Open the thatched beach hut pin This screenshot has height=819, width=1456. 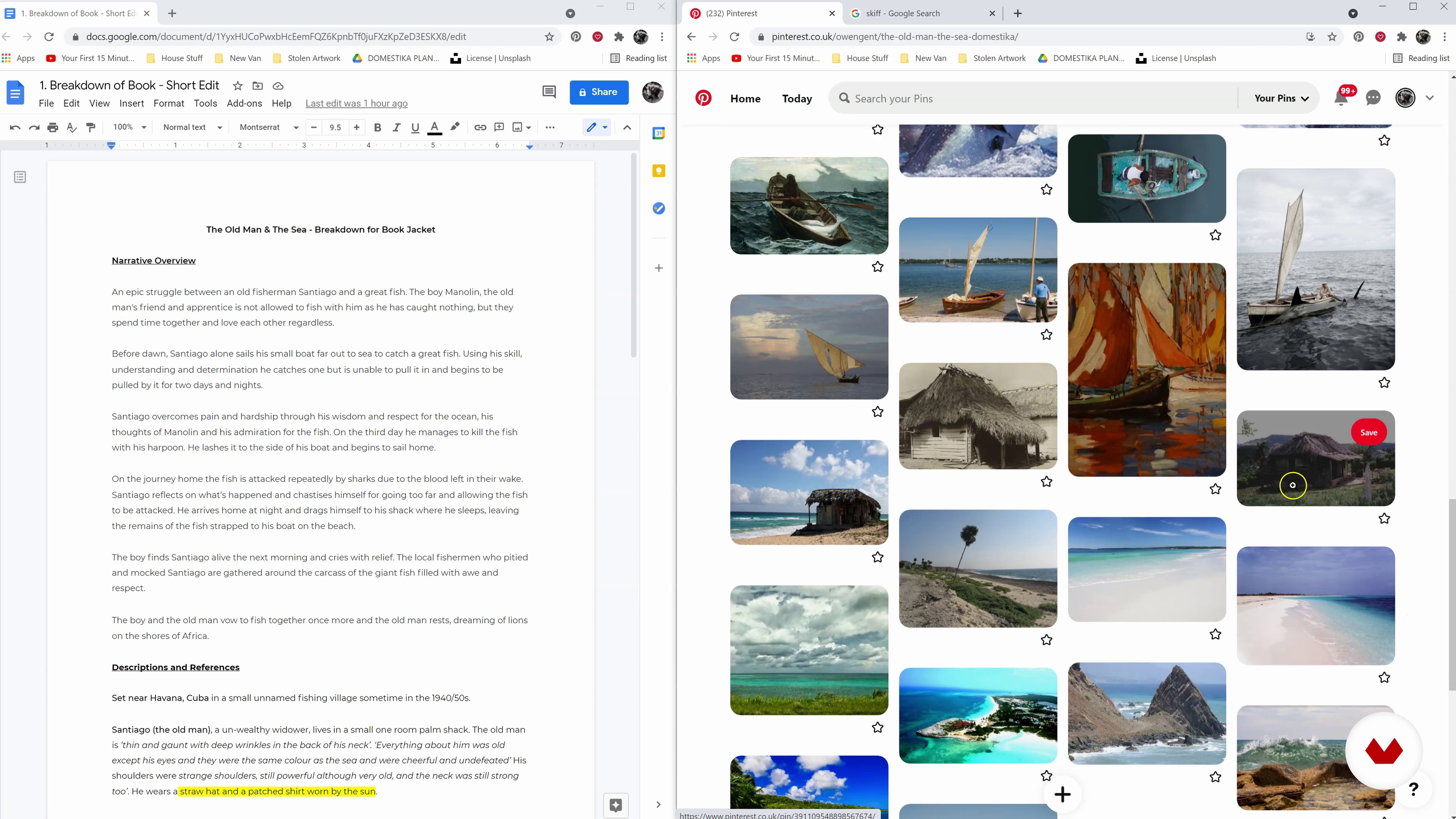coord(809,492)
